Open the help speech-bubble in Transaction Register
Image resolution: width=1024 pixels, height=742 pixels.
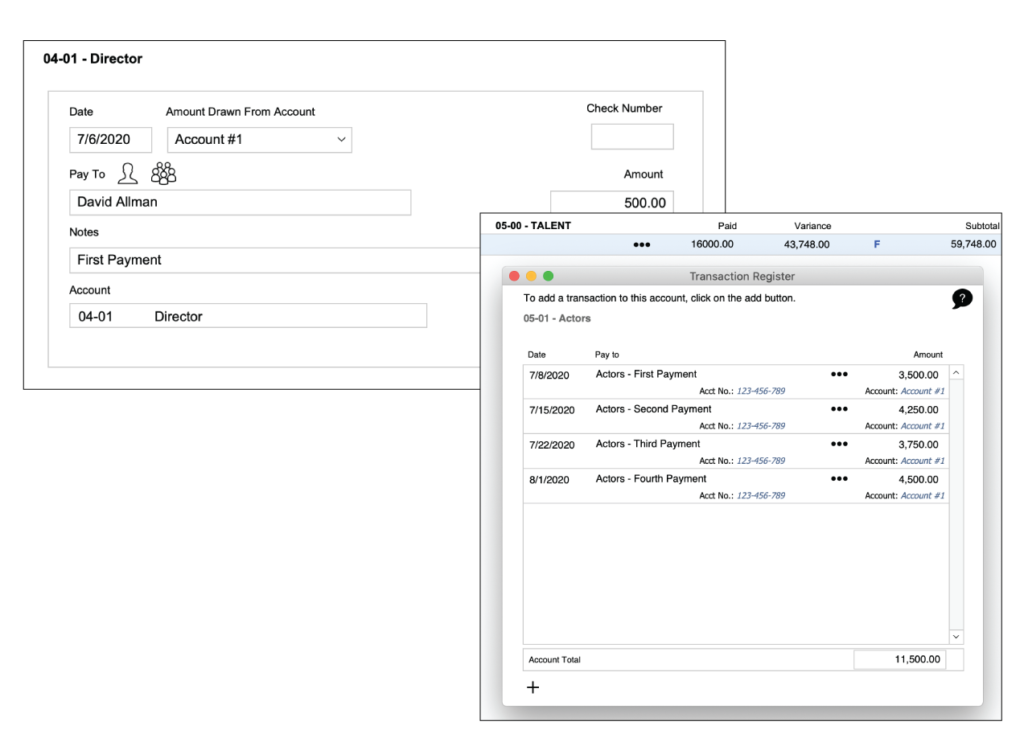(962, 298)
